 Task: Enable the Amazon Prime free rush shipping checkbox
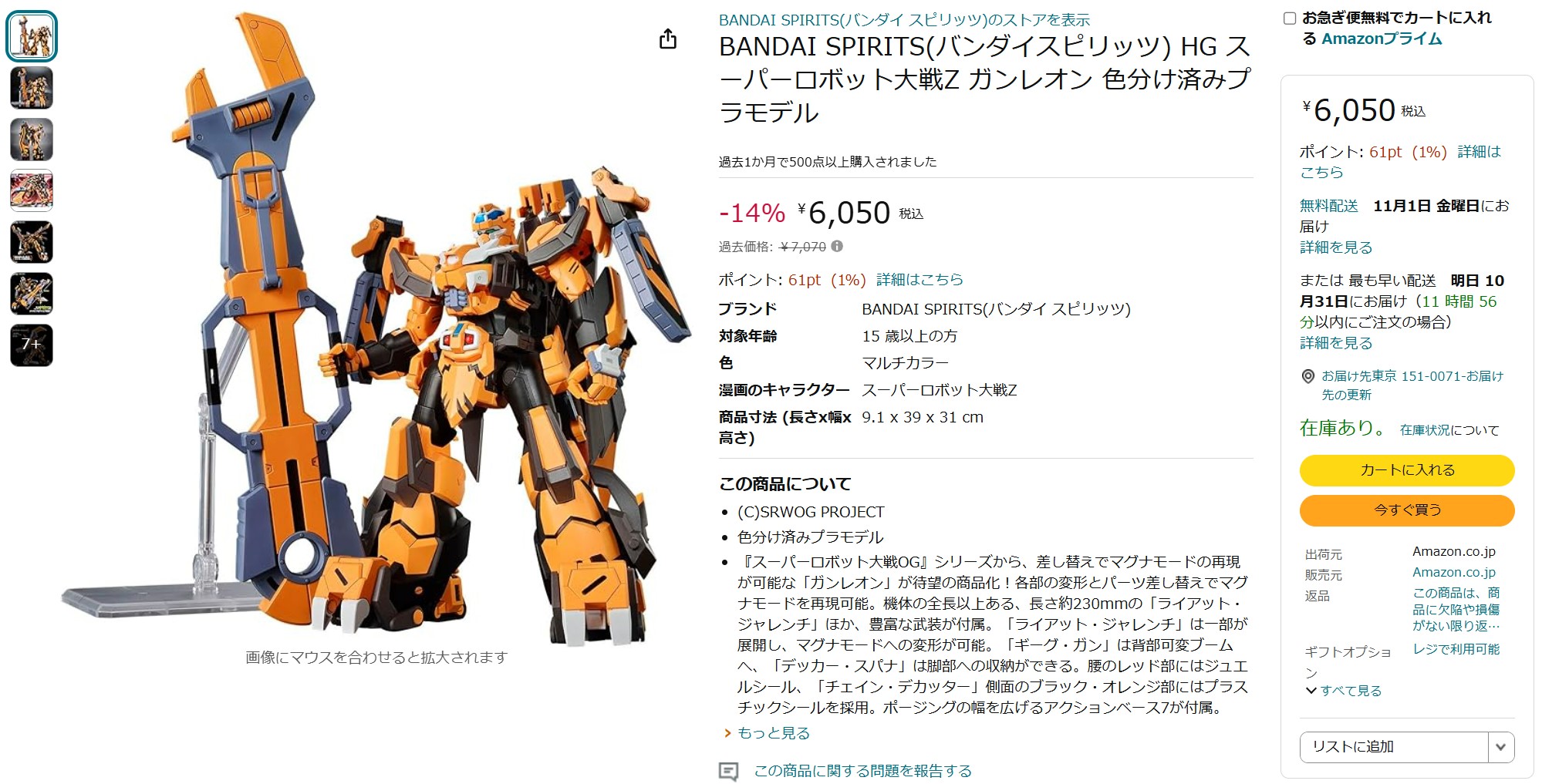[x=1290, y=18]
